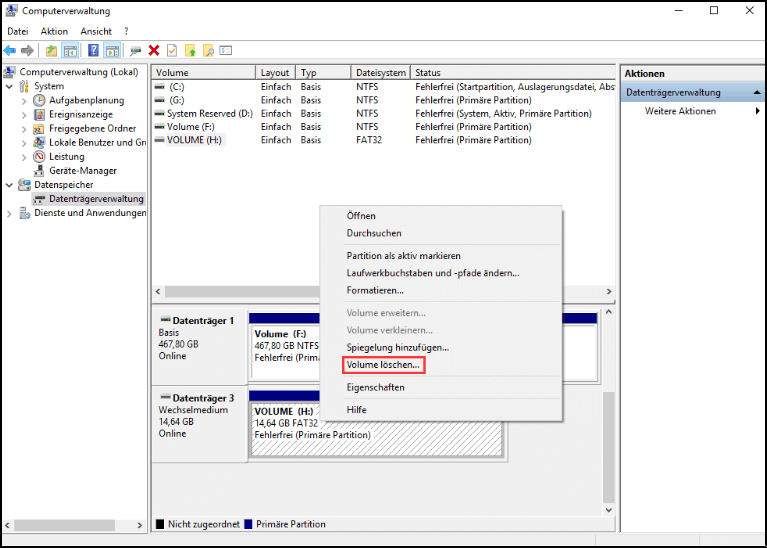The width and height of the screenshot is (767, 548).
Task: Expand the Dienste und Anwendungen node
Action: tap(9, 213)
